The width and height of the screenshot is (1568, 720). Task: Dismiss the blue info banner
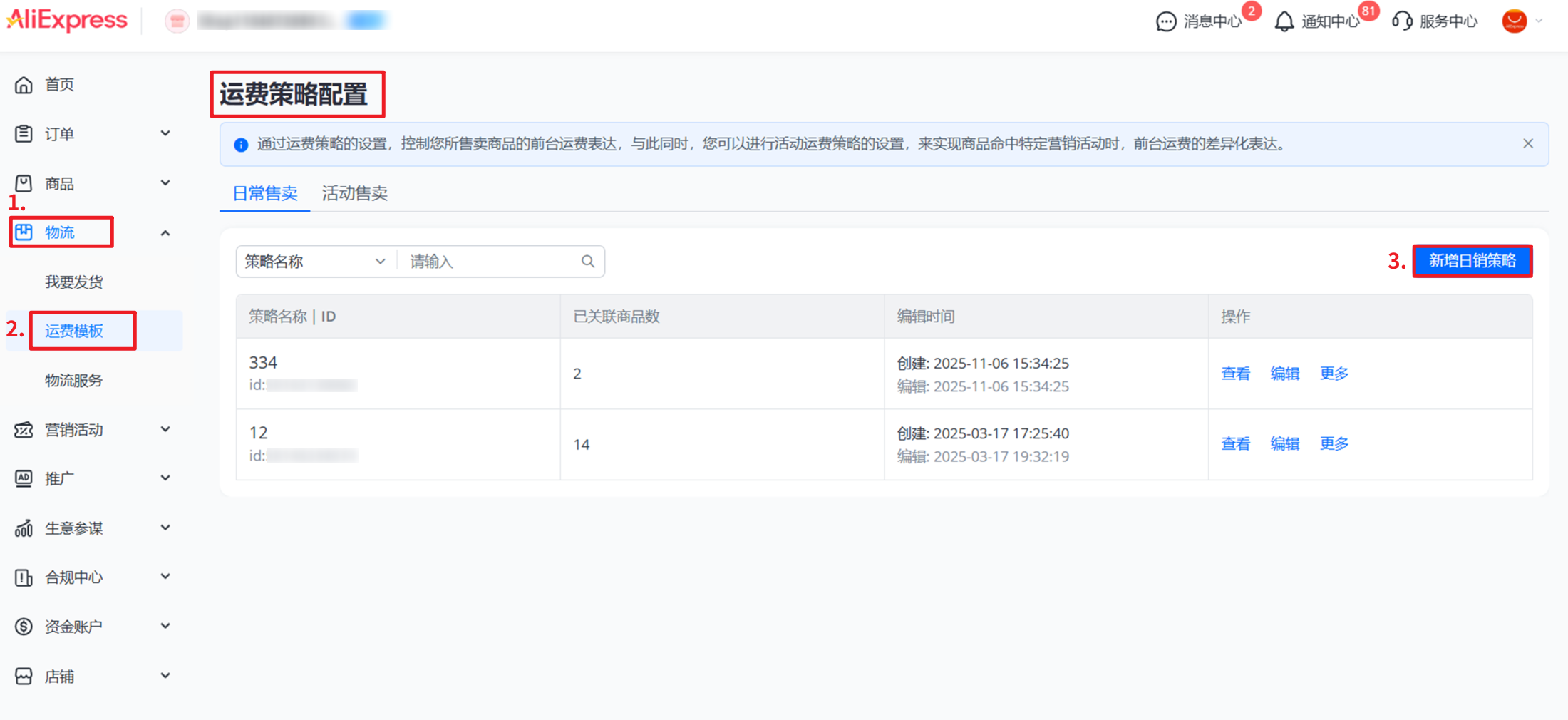tap(1527, 144)
